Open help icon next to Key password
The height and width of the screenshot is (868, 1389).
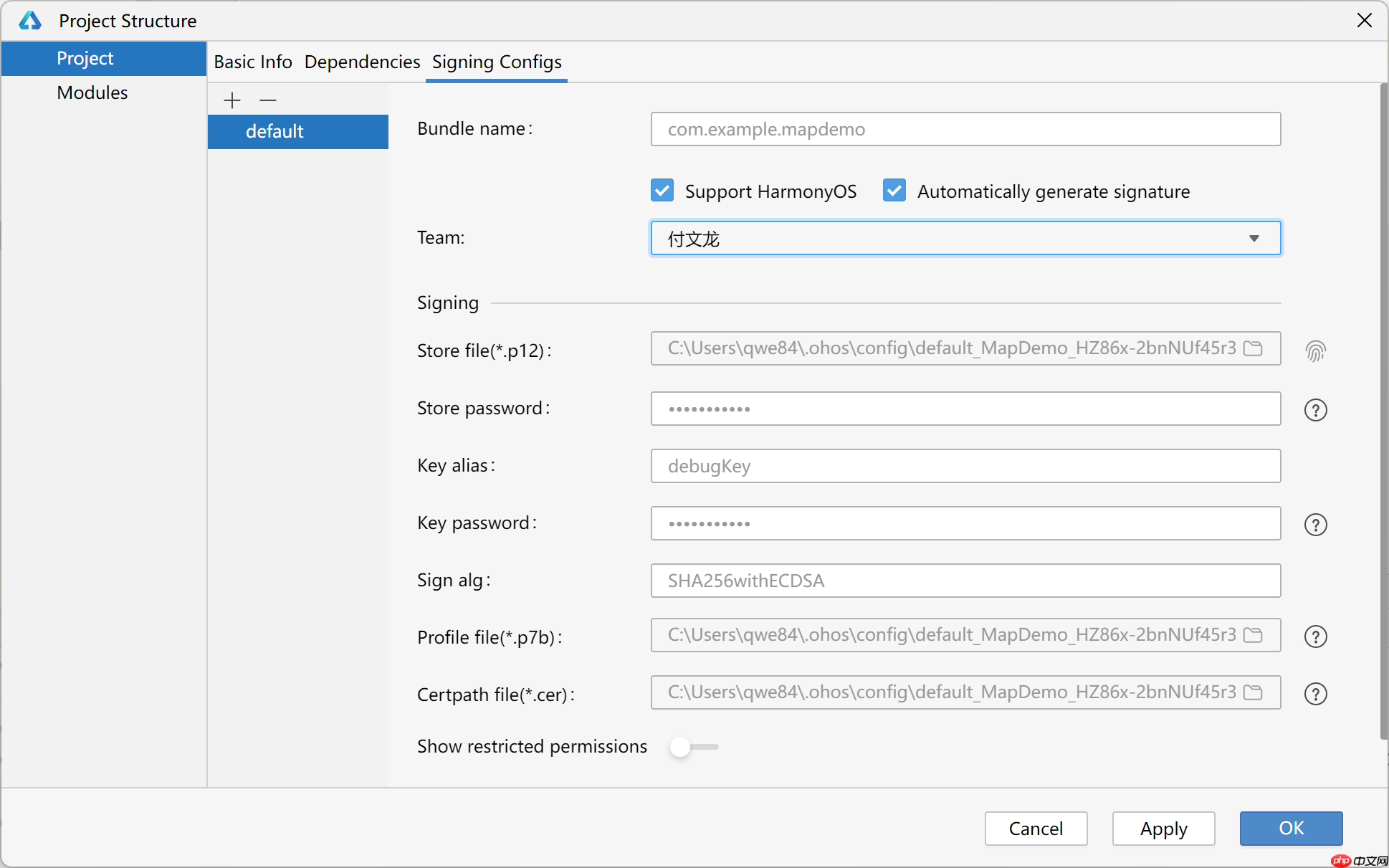pos(1315,525)
